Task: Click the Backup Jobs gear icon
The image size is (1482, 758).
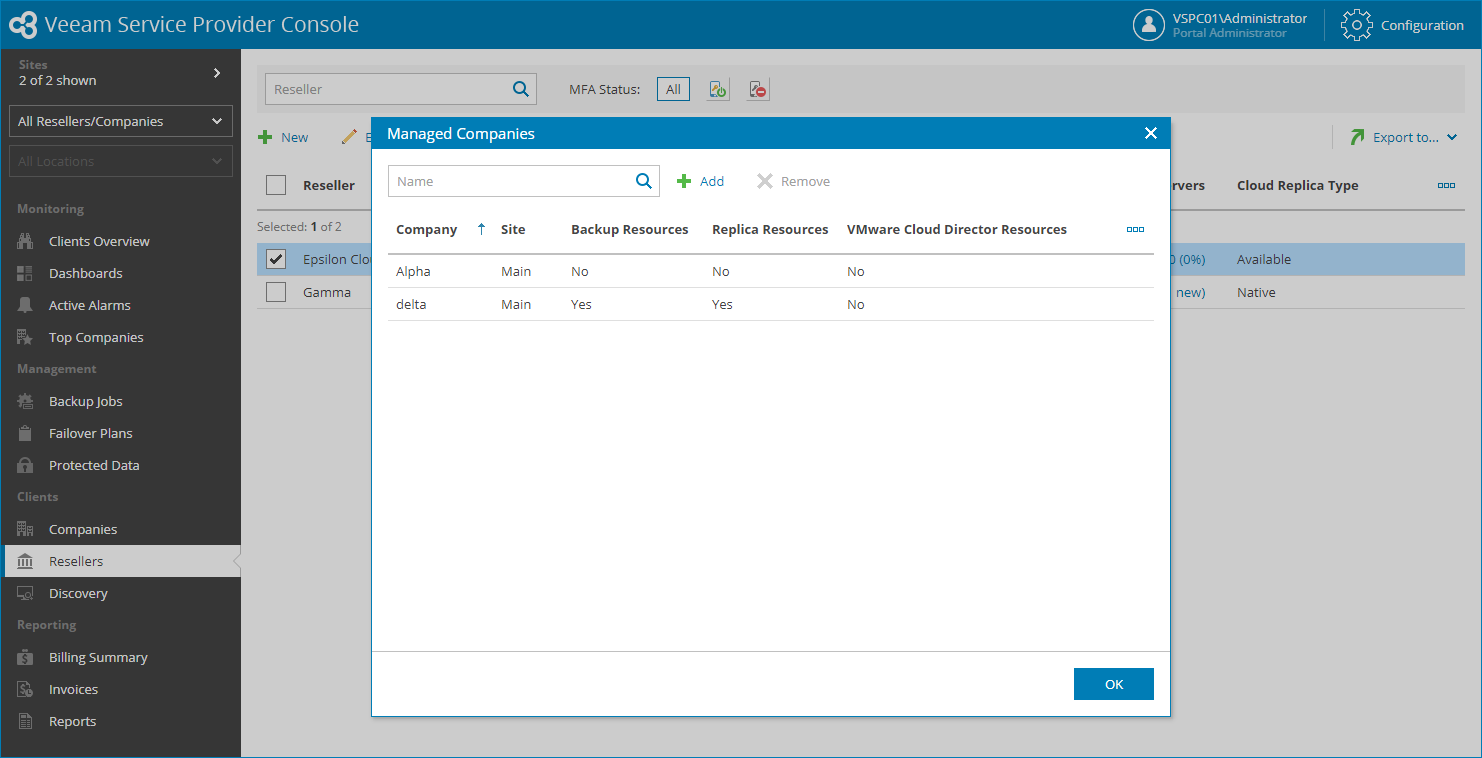Action: [26, 401]
